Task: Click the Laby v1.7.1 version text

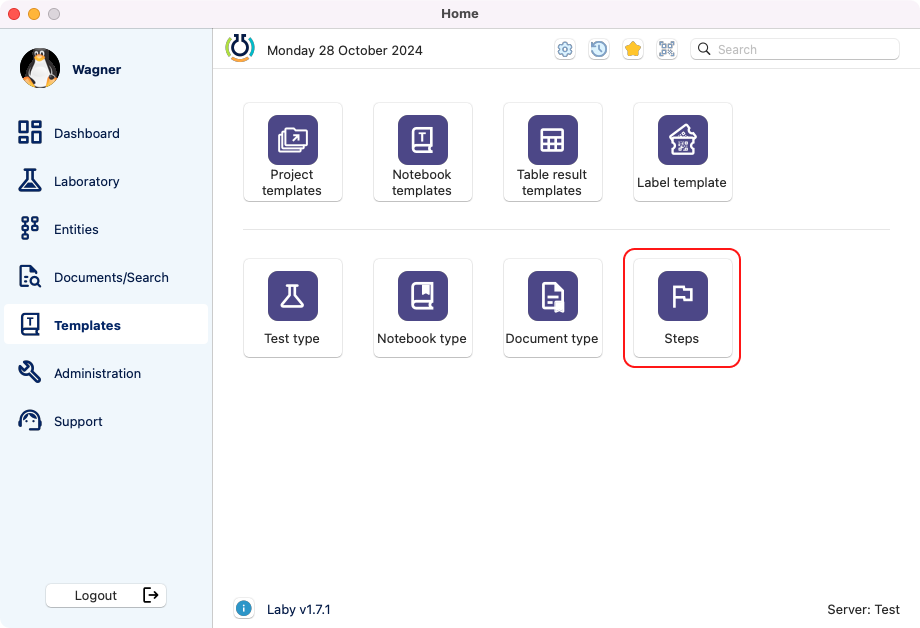Action: (x=299, y=609)
